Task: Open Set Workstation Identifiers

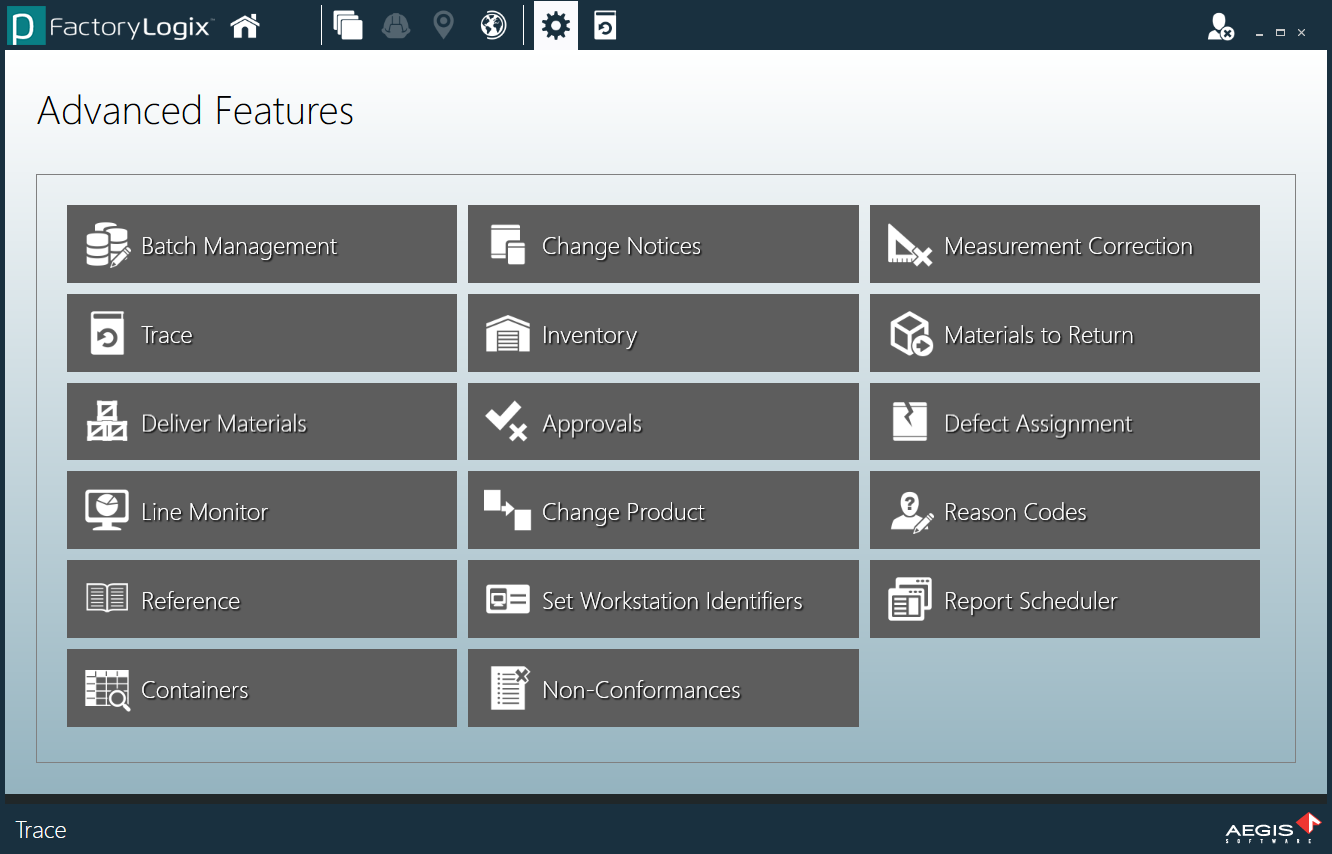Action: 662,599
